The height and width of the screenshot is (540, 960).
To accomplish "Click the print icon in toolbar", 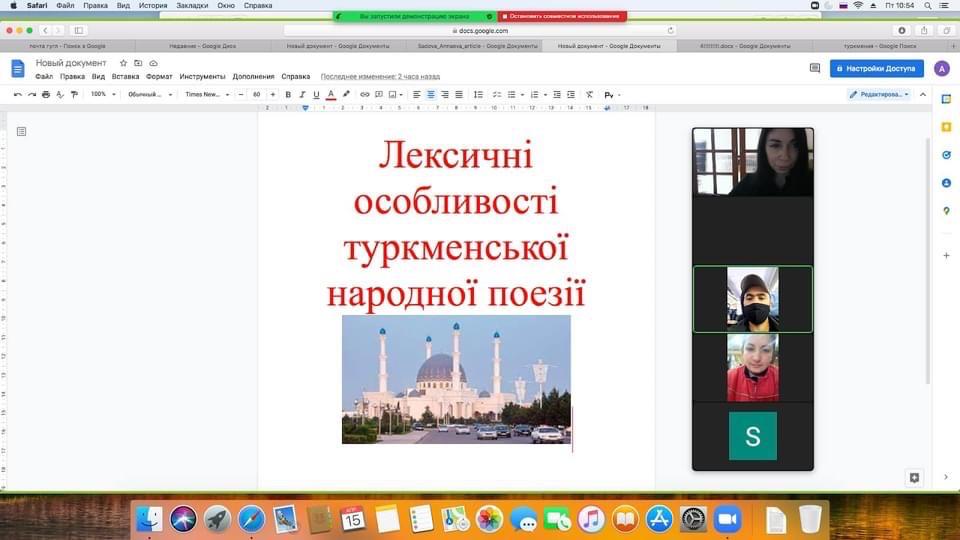I will click(46, 94).
